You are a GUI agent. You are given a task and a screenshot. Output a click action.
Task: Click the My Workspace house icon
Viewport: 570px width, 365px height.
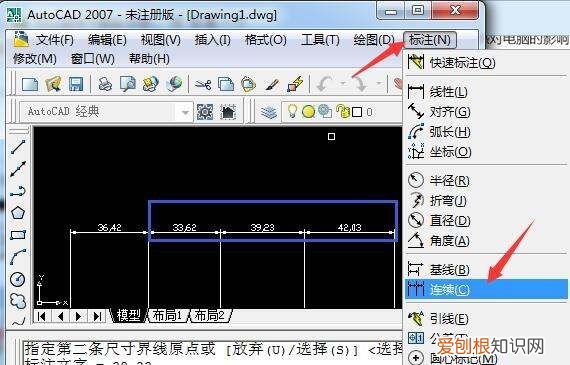click(228, 112)
